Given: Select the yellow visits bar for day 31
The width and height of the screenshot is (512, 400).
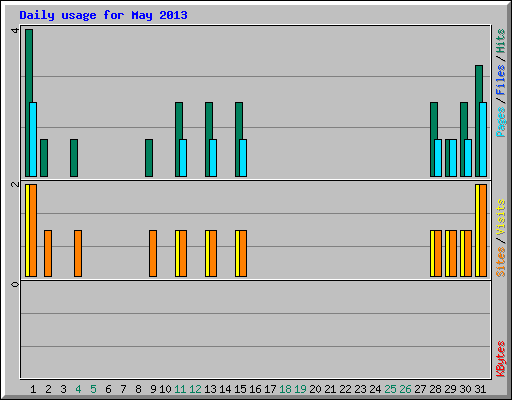Looking at the screenshot, I should [x=477, y=230].
